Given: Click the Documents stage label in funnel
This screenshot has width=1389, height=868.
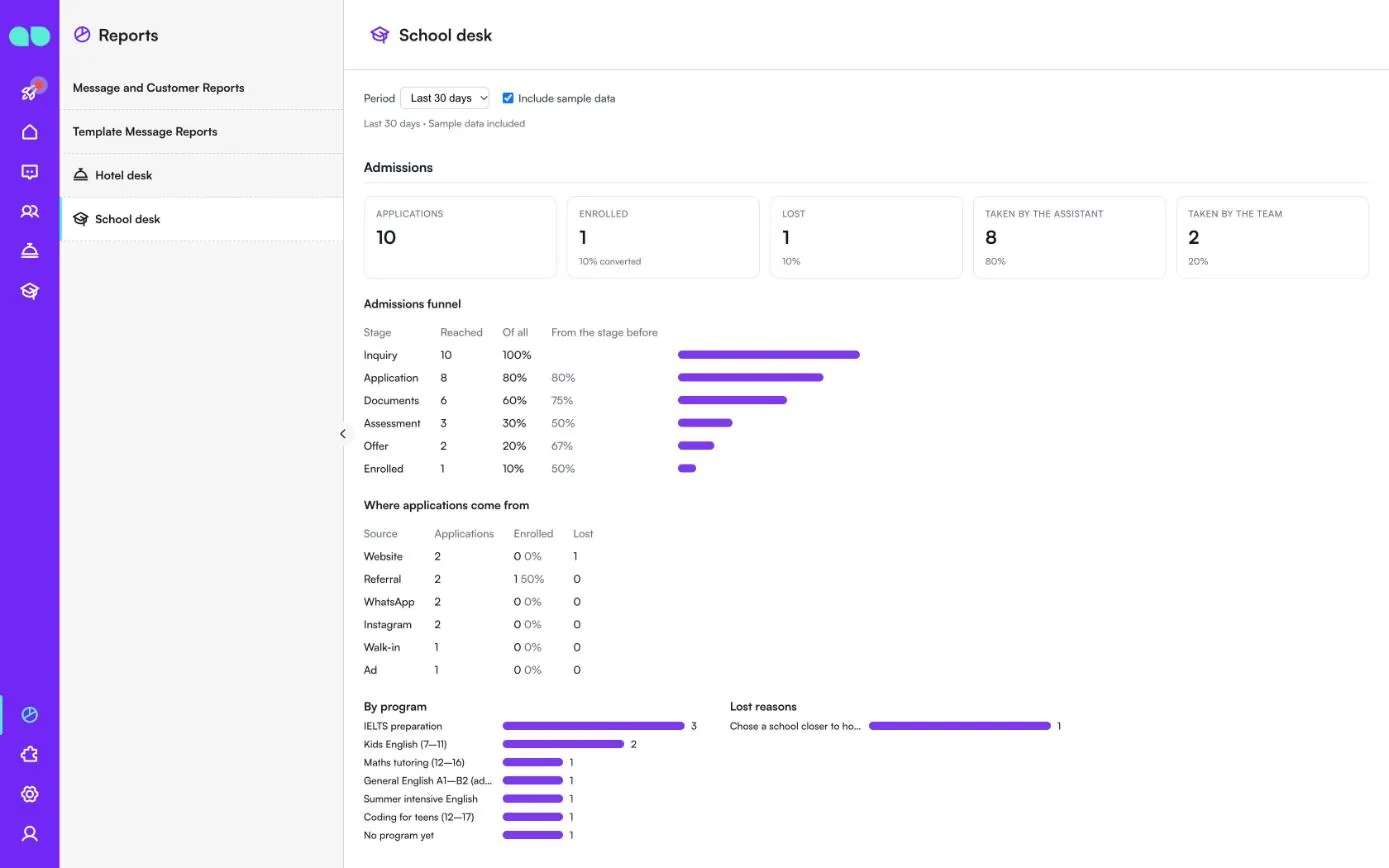Looking at the screenshot, I should pyautogui.click(x=391, y=400).
